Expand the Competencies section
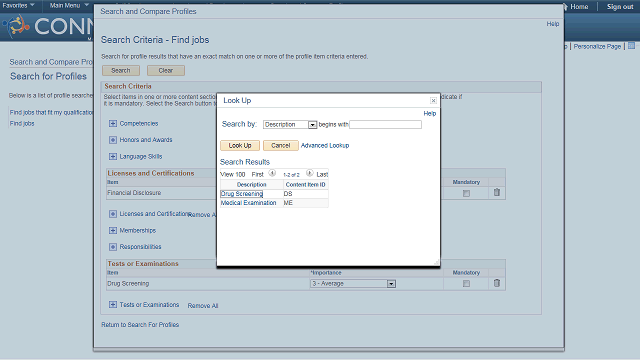The width and height of the screenshot is (640, 360). [113, 123]
